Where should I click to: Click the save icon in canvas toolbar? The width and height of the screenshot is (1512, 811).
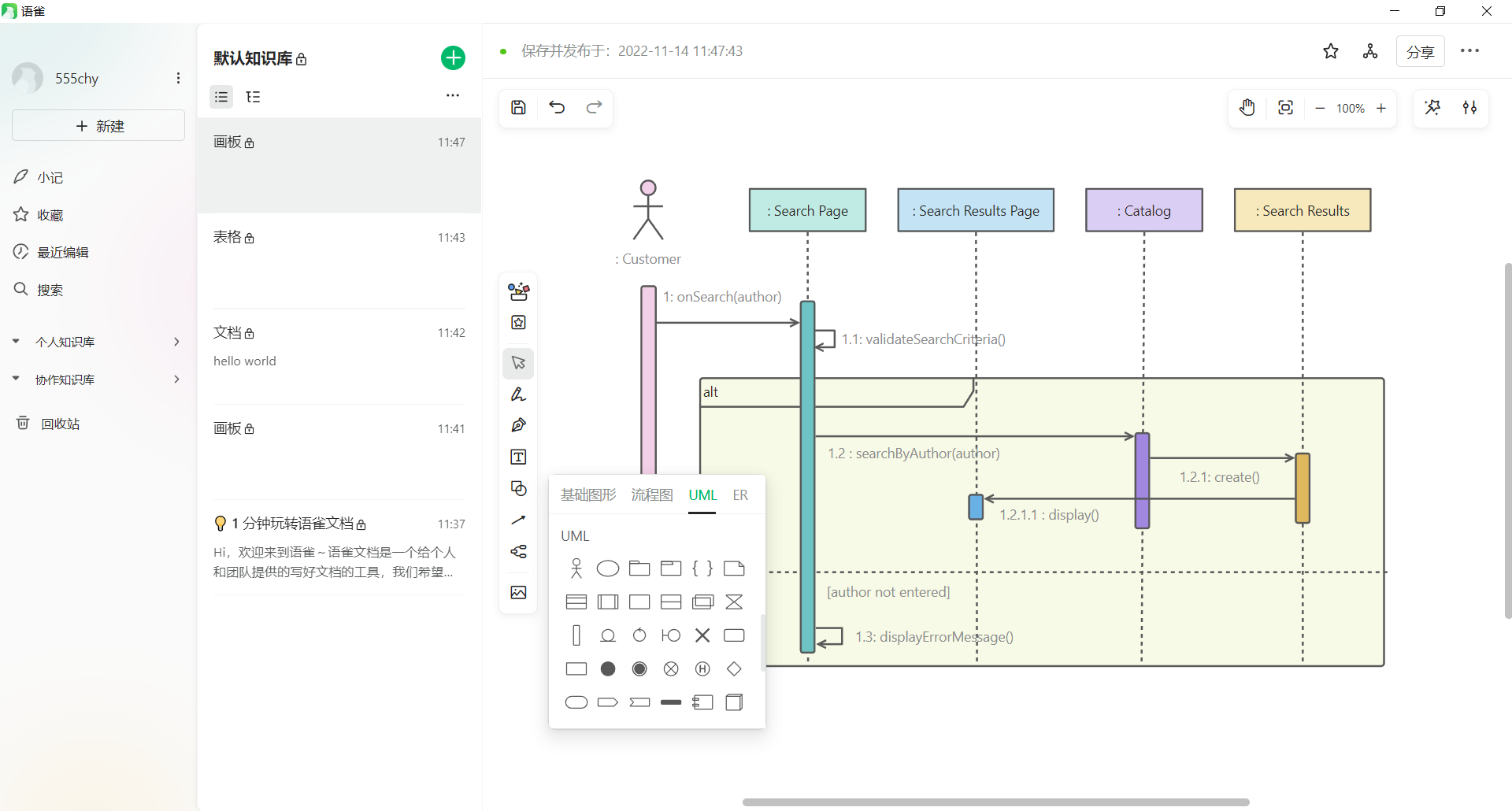tap(518, 108)
